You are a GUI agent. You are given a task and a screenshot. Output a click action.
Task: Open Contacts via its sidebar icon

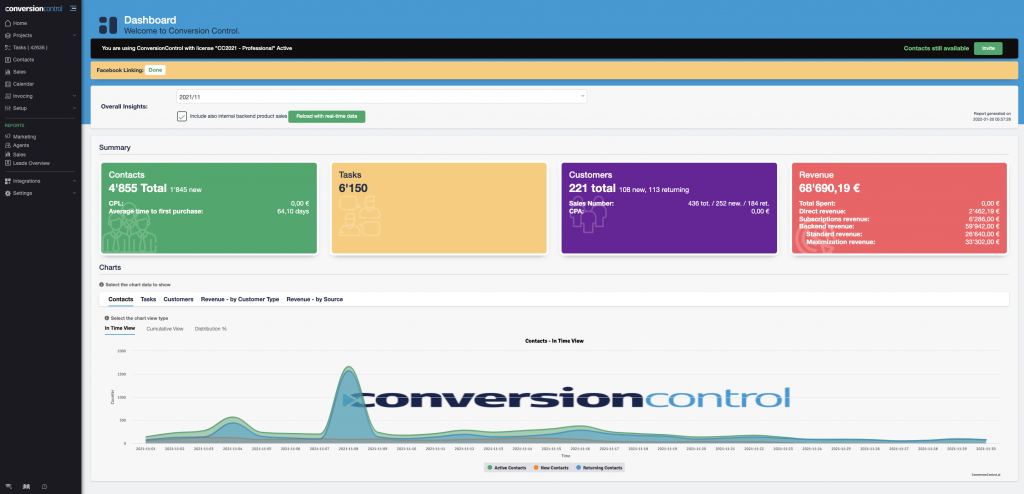point(8,59)
